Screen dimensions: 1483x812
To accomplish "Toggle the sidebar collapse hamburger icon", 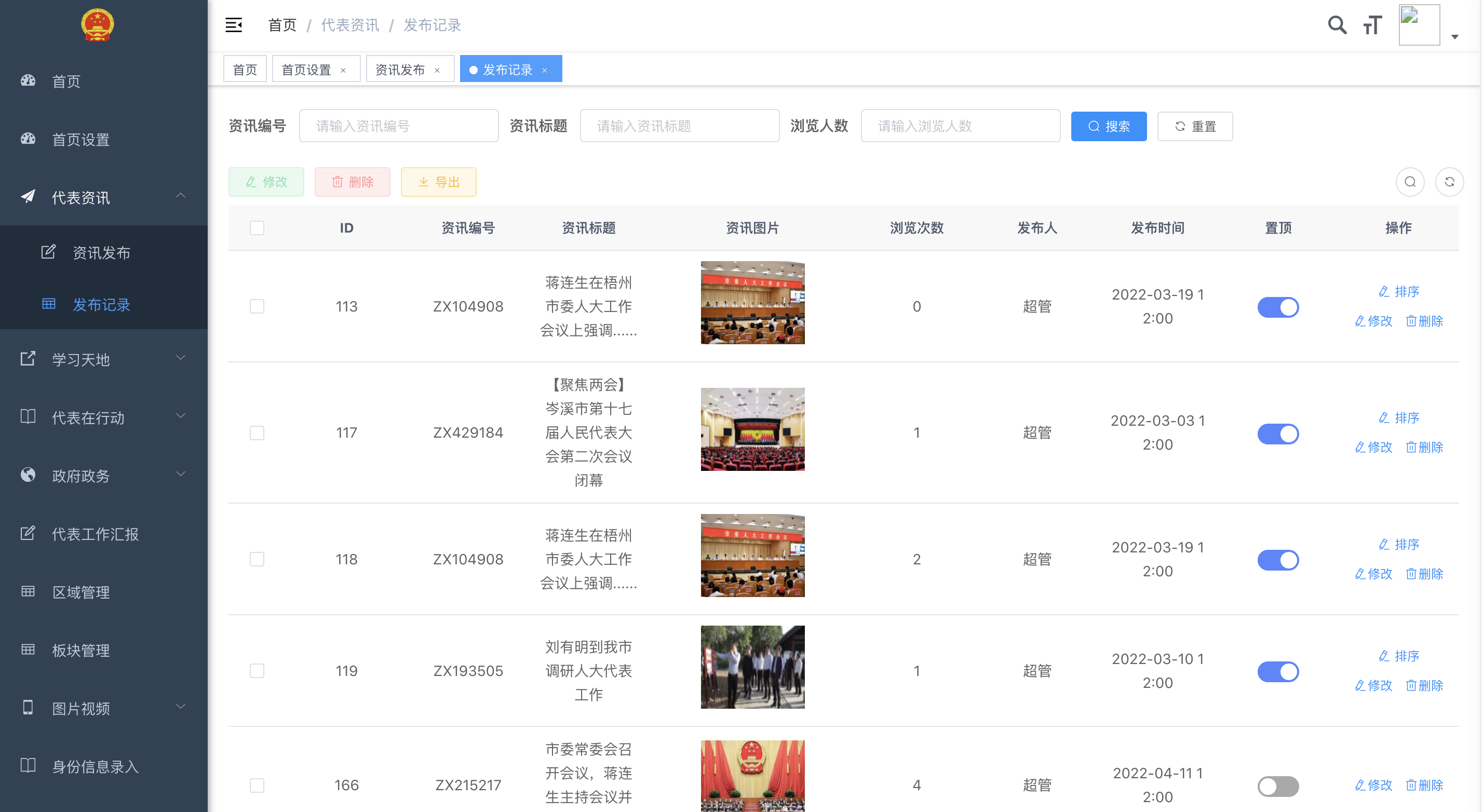I will click(233, 25).
